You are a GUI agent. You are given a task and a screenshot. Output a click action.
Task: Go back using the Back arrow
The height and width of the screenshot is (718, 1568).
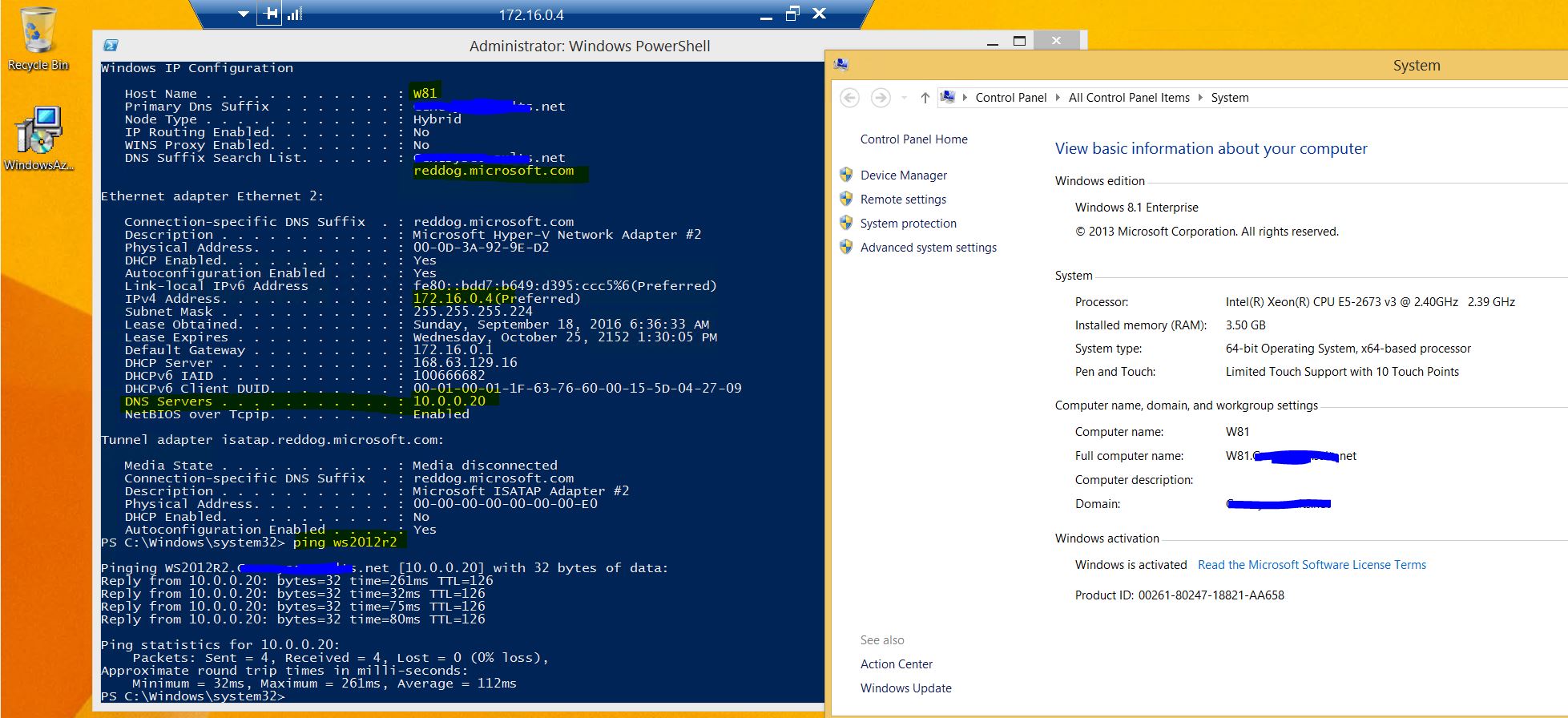[x=849, y=98]
